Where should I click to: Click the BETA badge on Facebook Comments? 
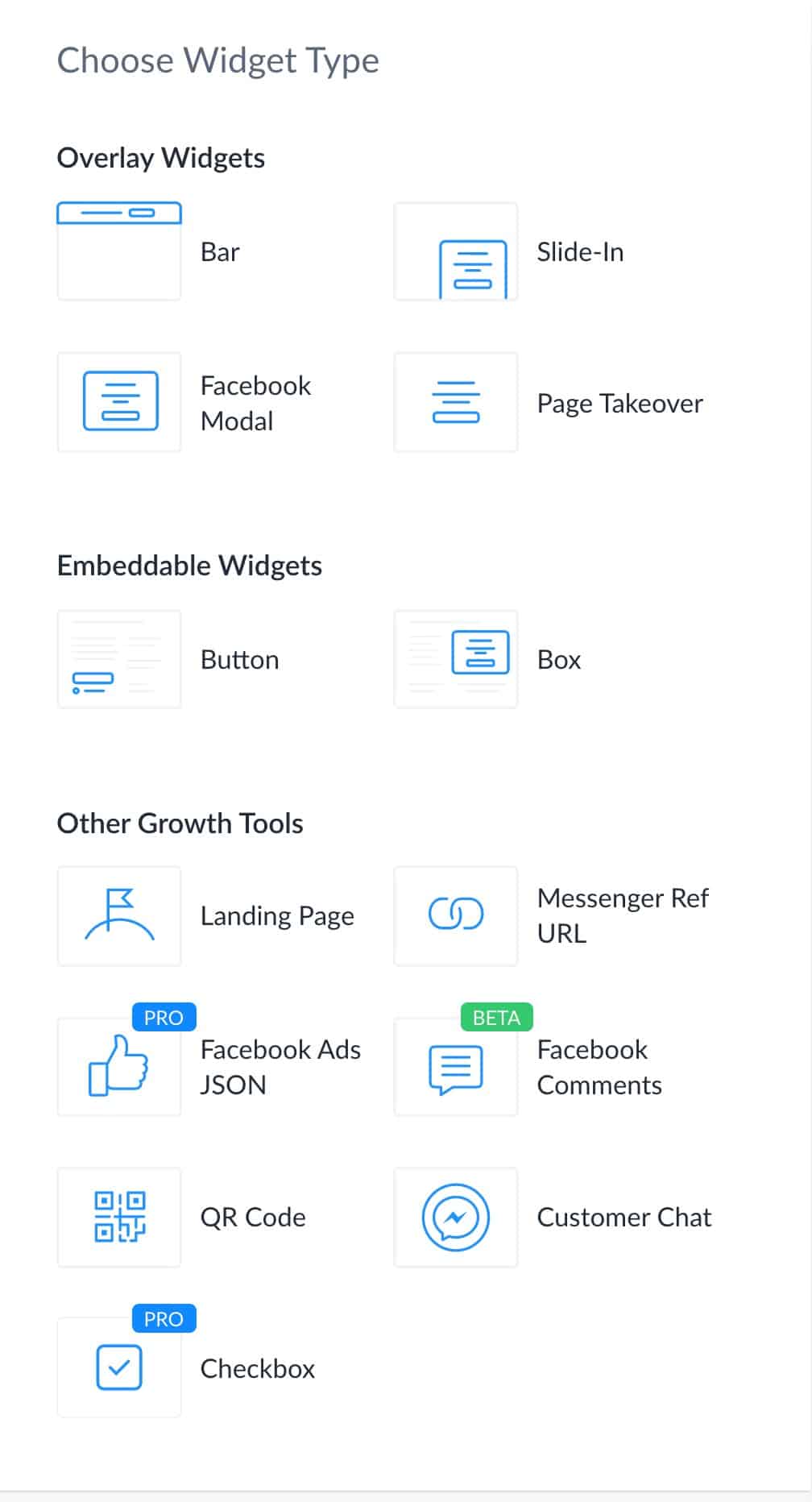point(496,1018)
